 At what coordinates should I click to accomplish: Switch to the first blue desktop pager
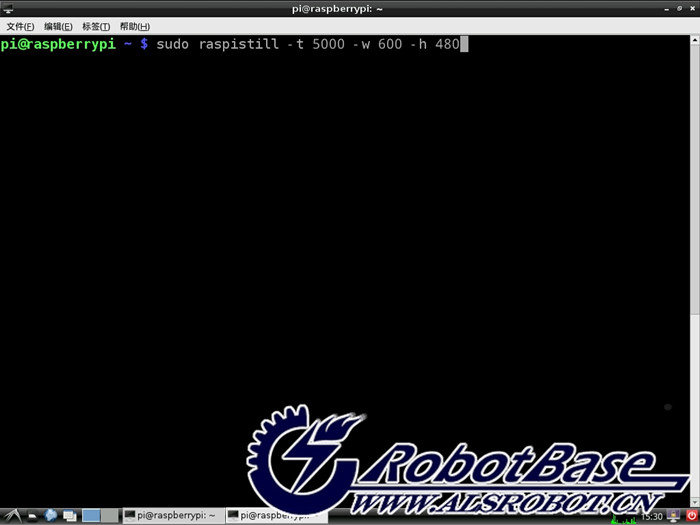coord(91,516)
